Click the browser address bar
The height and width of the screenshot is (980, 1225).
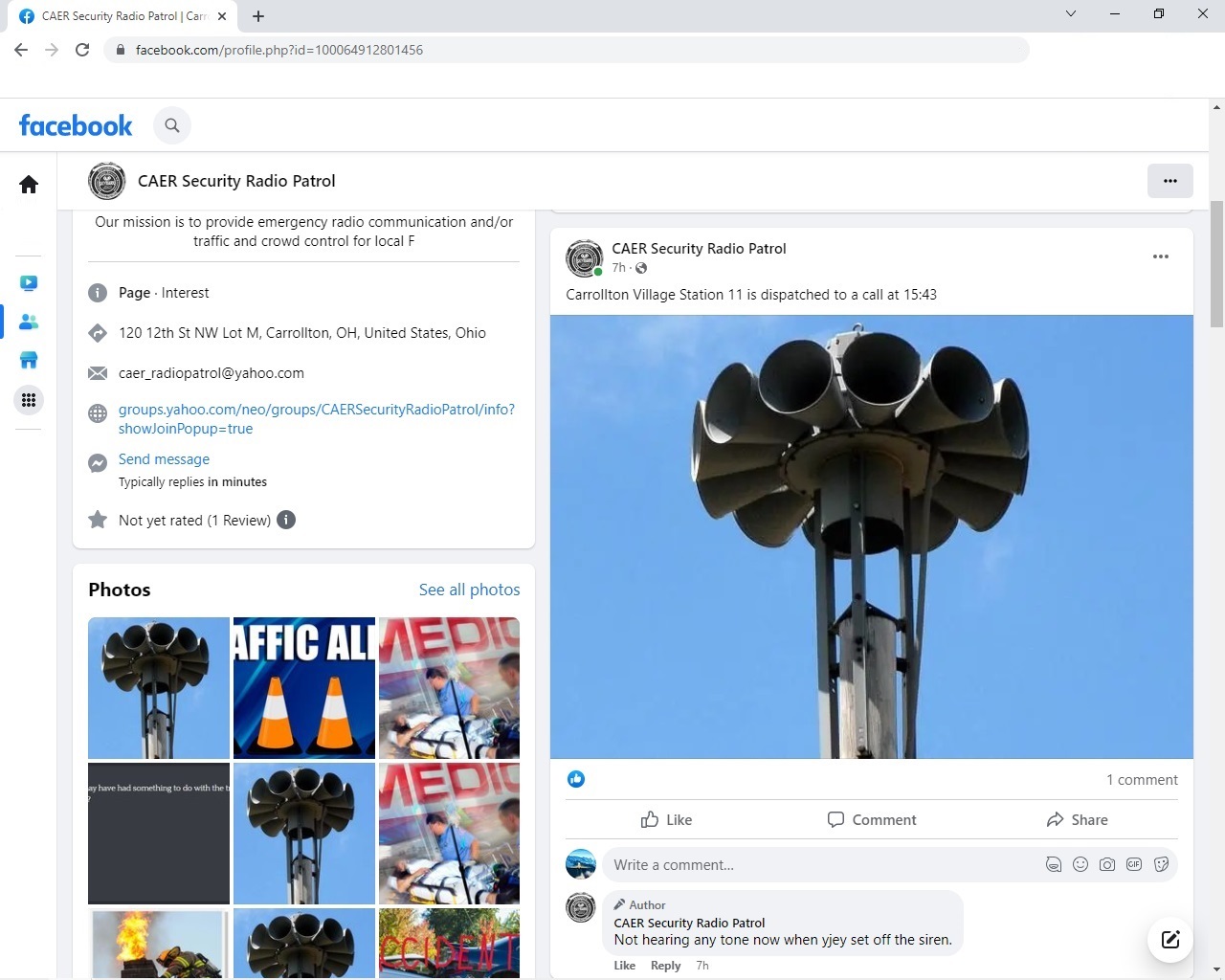click(x=566, y=50)
